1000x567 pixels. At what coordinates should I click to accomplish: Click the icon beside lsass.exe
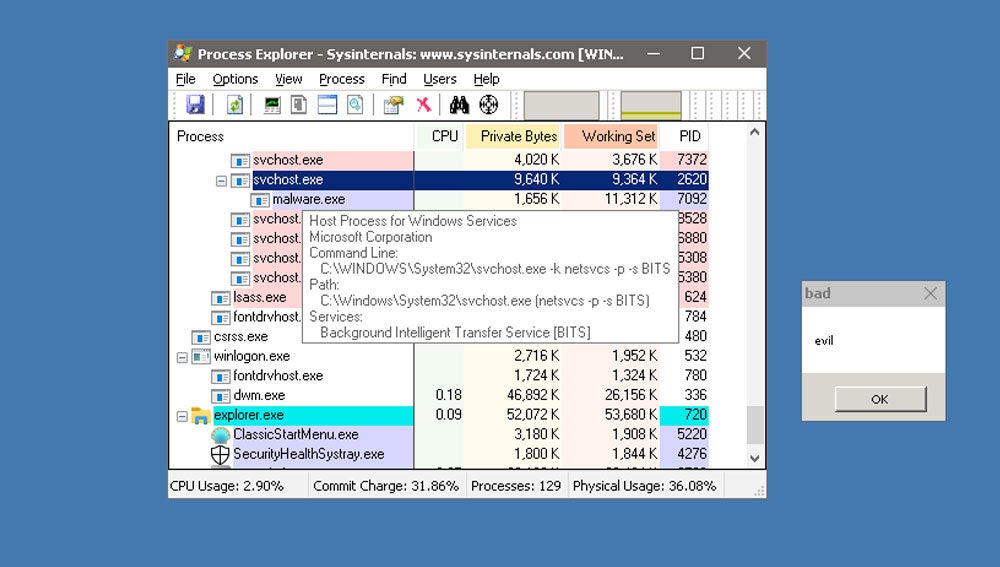pyautogui.click(x=221, y=298)
